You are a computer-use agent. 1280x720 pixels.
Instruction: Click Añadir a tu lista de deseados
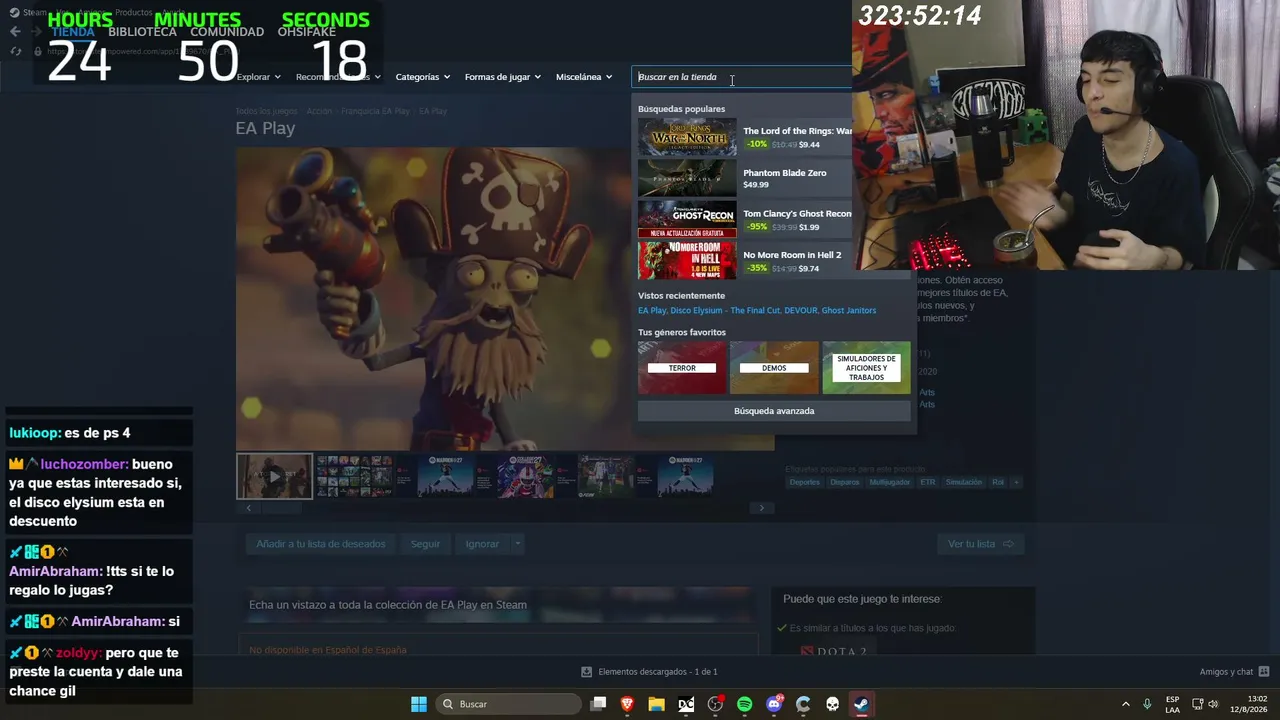(321, 544)
